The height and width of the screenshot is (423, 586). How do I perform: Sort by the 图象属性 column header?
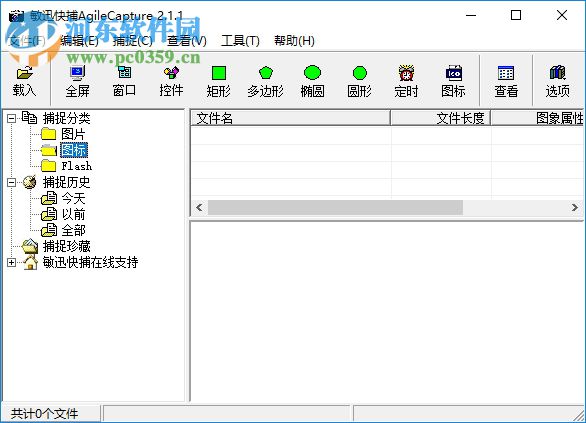tap(537, 118)
